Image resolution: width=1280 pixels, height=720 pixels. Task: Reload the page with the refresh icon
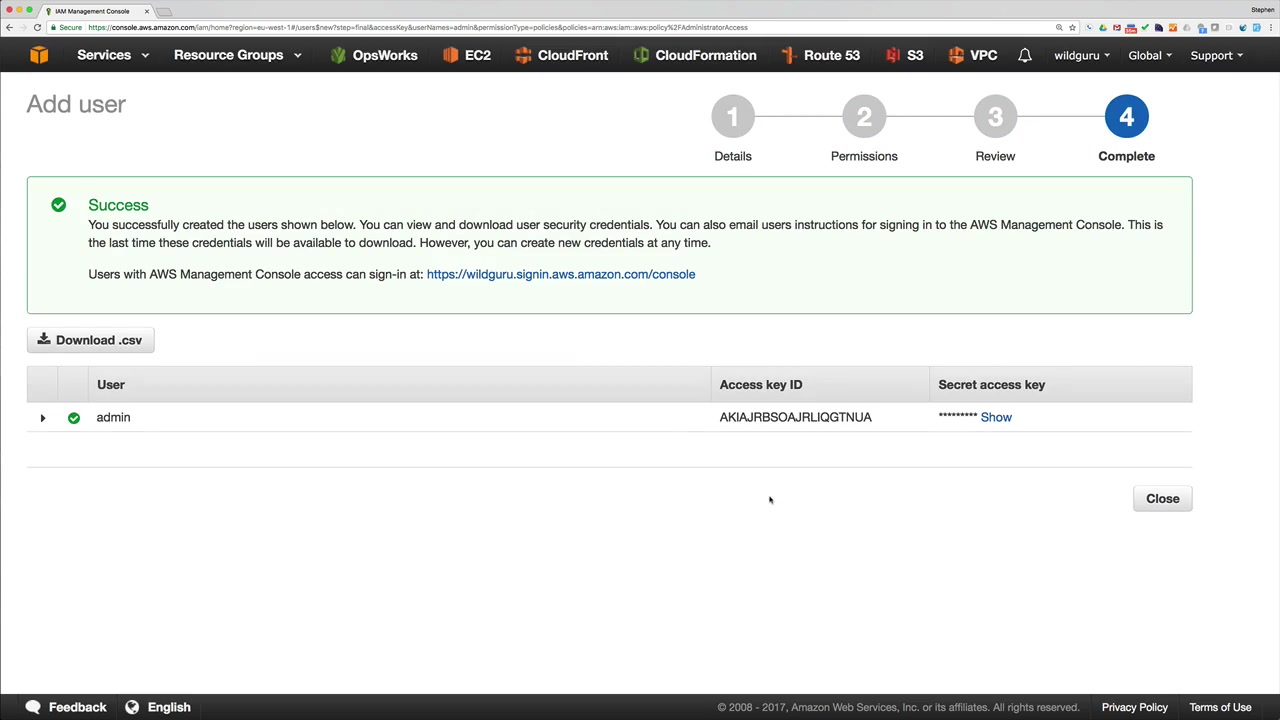tap(37, 27)
